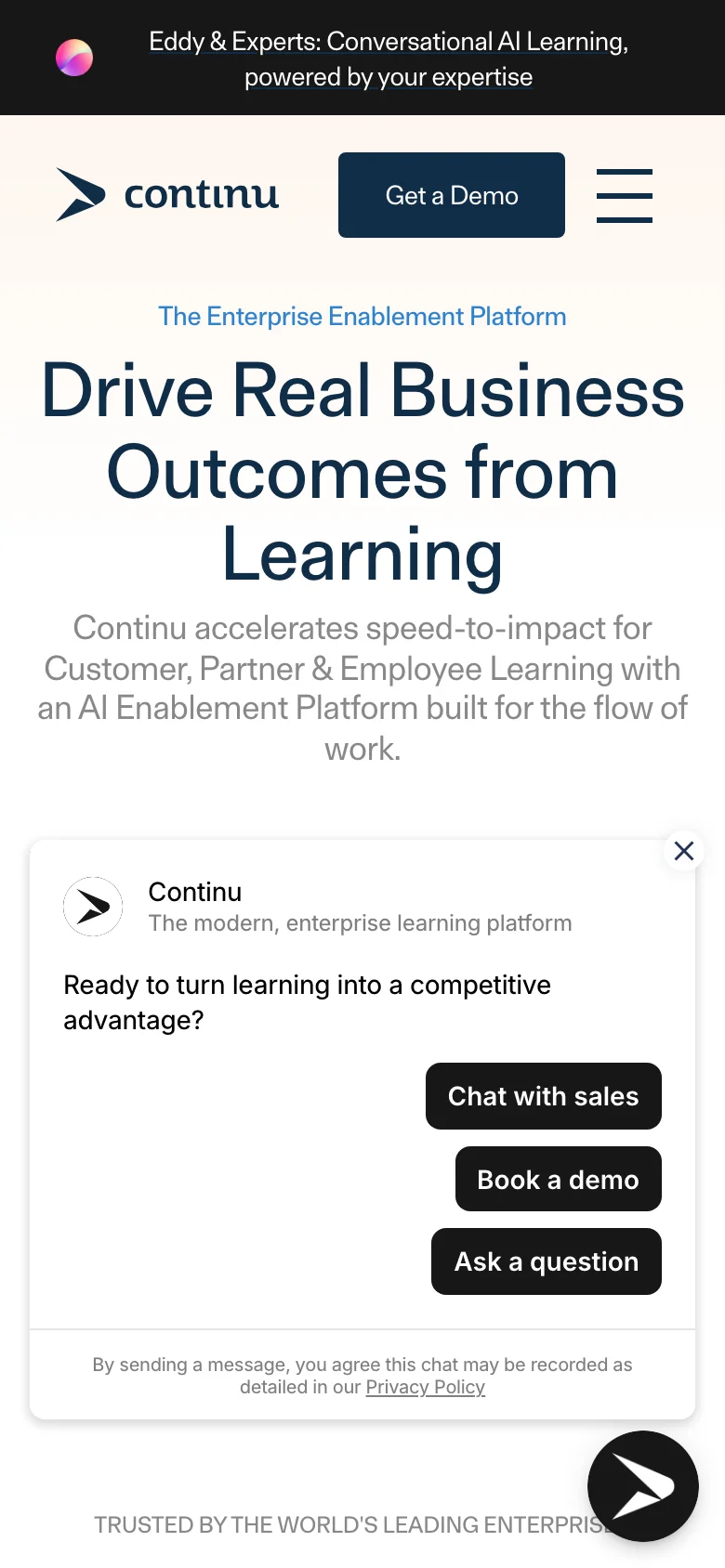
Task: Click The Enterprise Enablement Platform tagline
Action: 362,317
